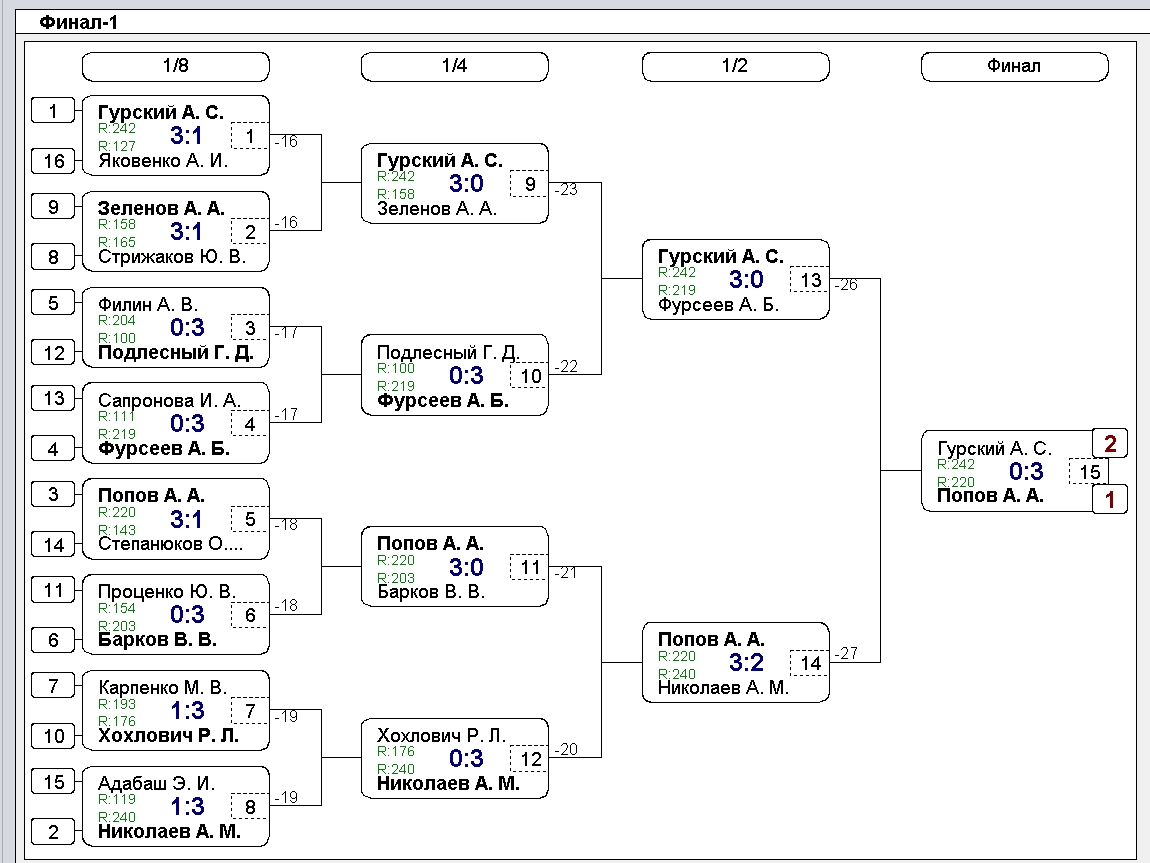The height and width of the screenshot is (863, 1150).
Task: Click final placement box 1 for Попов
Action: (1110, 500)
